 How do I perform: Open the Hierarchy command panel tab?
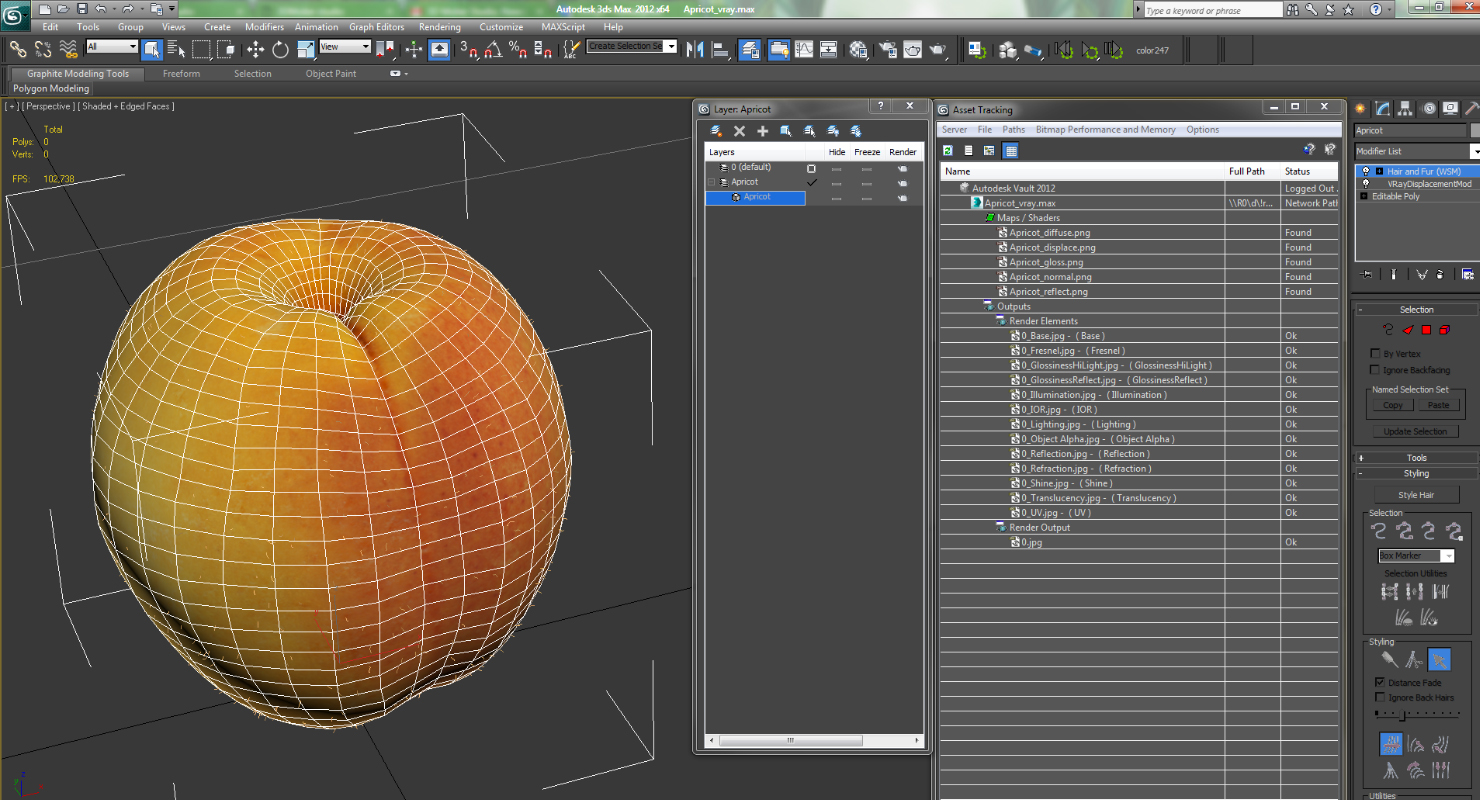pos(1405,109)
